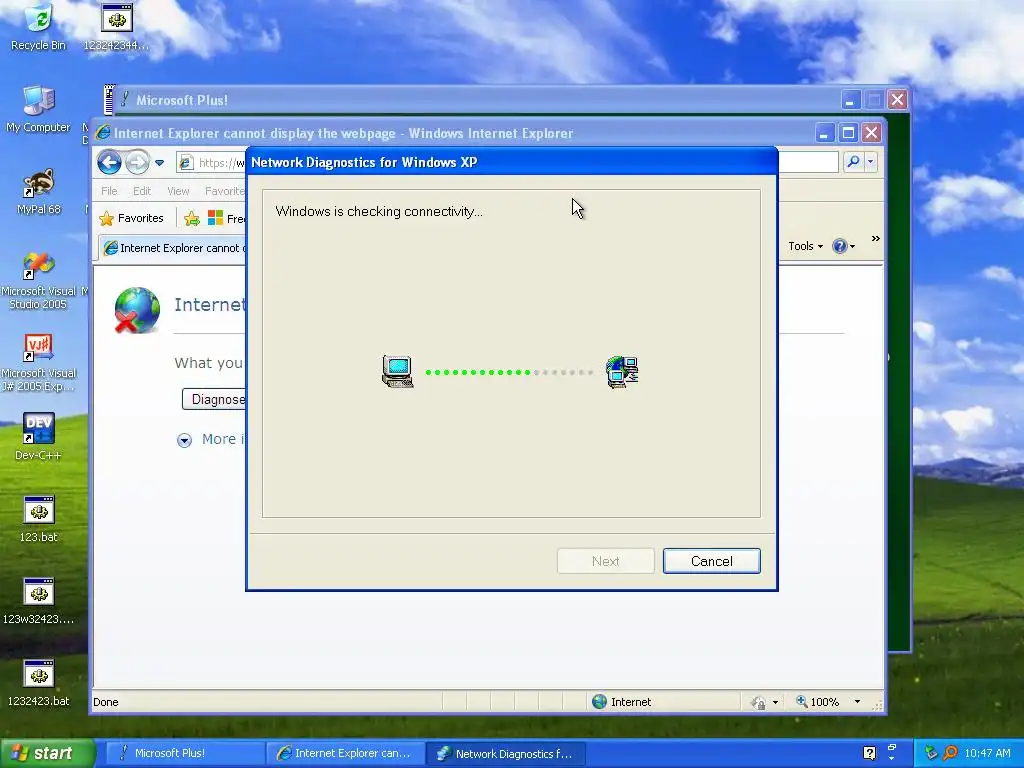
Task: Select 1232423.bat file on desktop
Action: 39,684
